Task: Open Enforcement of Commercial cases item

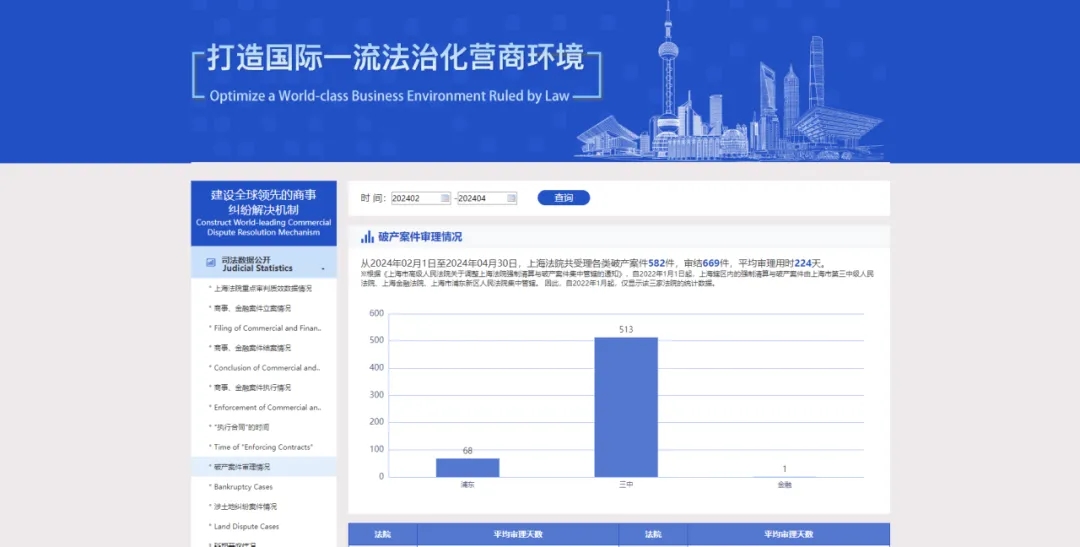Action: [266, 408]
